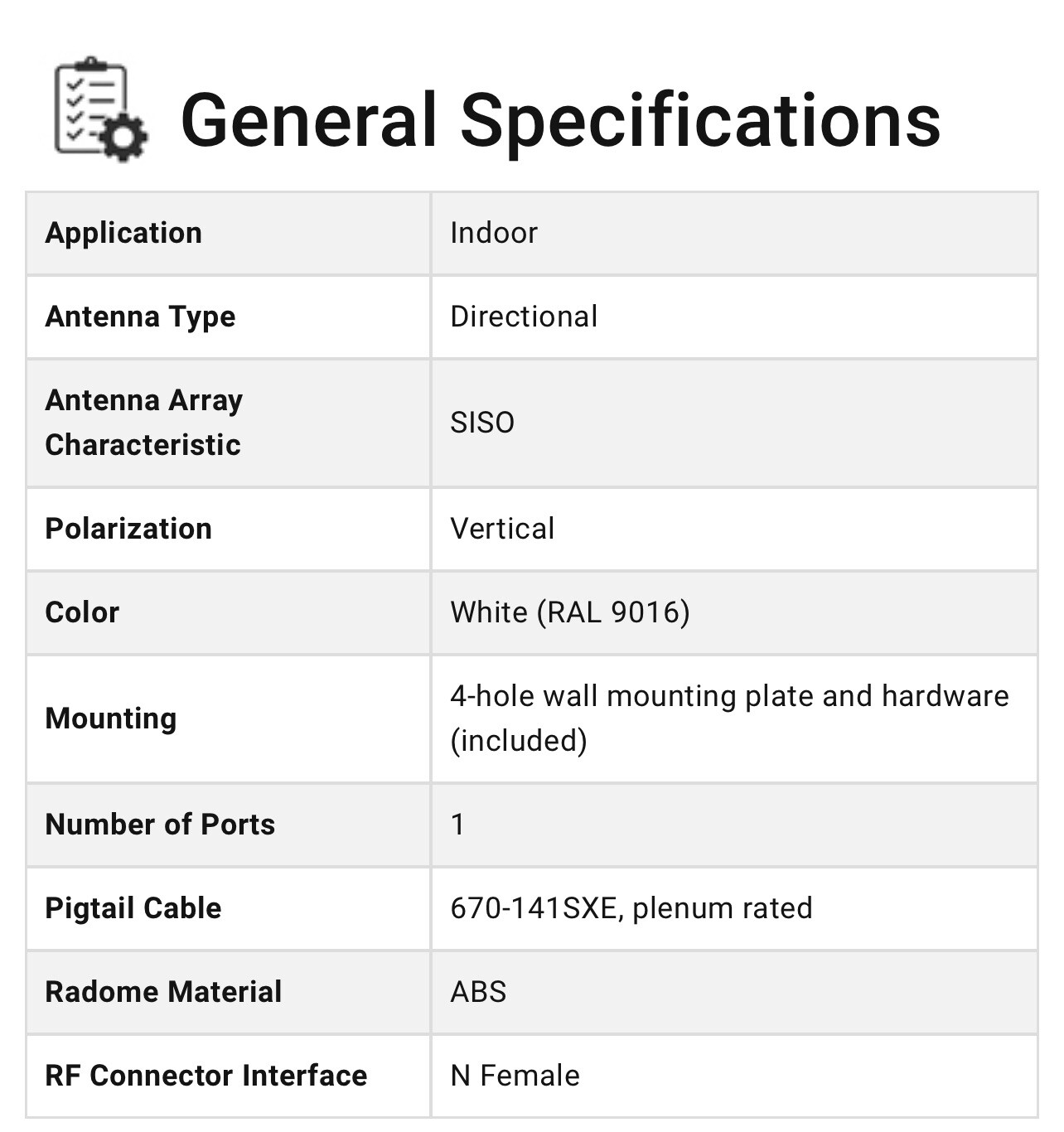1064x1132 pixels.
Task: Click the Vertical polarization value
Action: click(x=502, y=529)
